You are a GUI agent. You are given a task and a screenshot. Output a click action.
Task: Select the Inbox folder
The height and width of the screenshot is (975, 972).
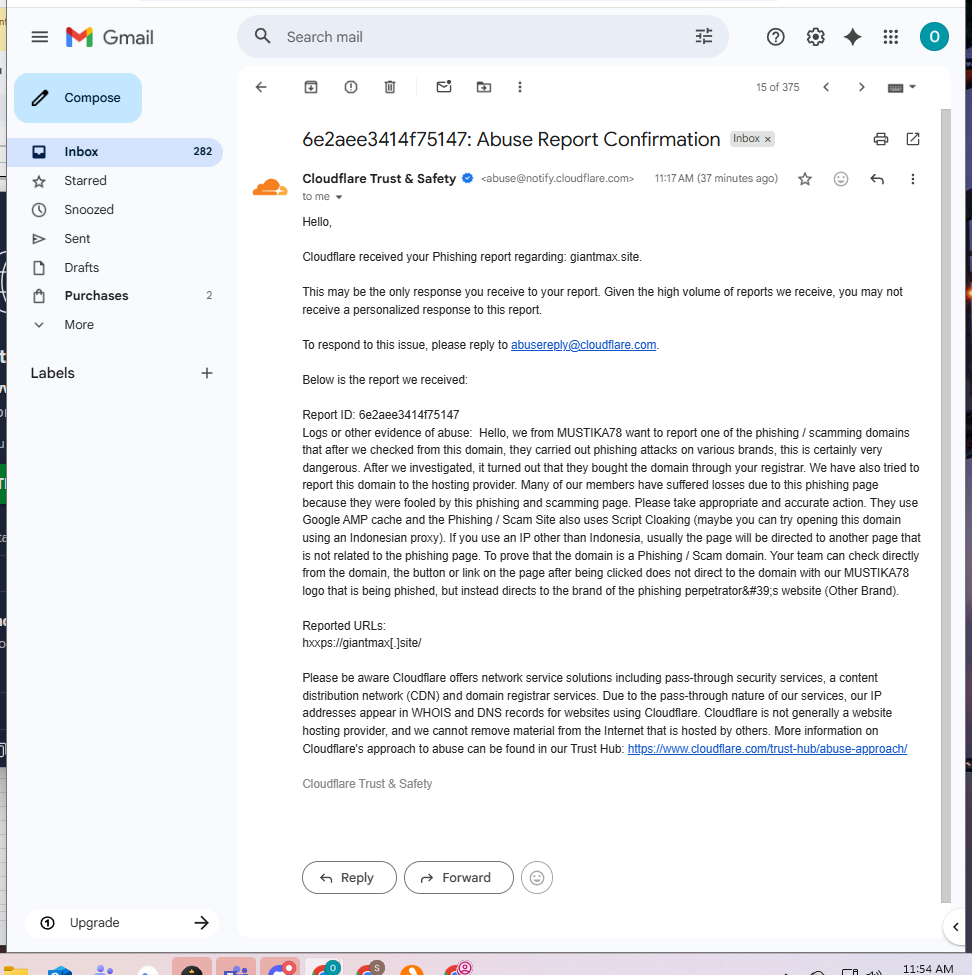click(115, 152)
